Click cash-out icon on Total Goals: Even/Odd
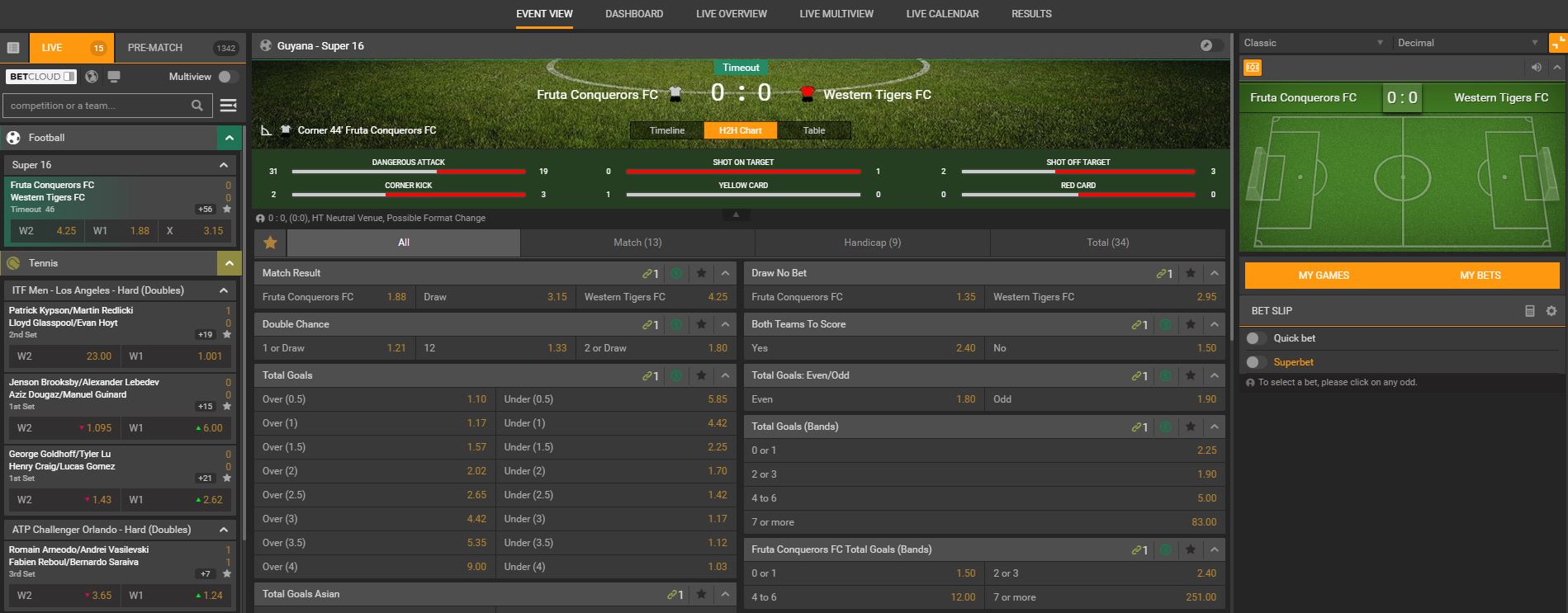Image resolution: width=1568 pixels, height=613 pixels. click(1165, 375)
